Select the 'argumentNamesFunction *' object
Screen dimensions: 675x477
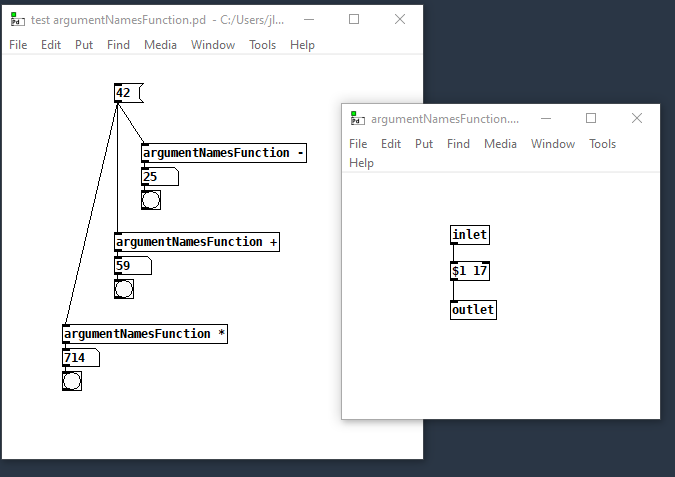pyautogui.click(x=145, y=334)
